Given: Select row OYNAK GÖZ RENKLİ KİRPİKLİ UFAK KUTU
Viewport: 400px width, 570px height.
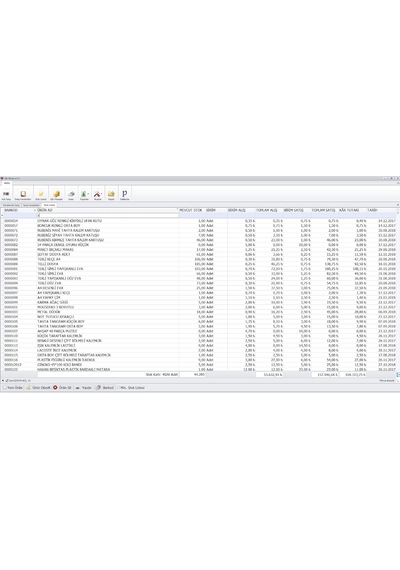Looking at the screenshot, I should tap(200, 221).
